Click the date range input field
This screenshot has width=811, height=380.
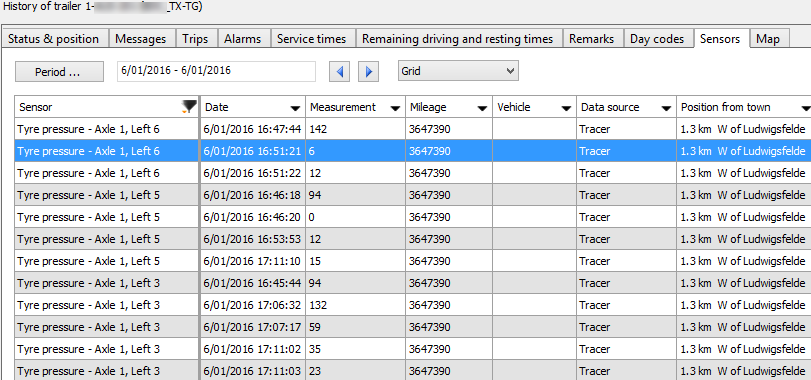[216, 71]
